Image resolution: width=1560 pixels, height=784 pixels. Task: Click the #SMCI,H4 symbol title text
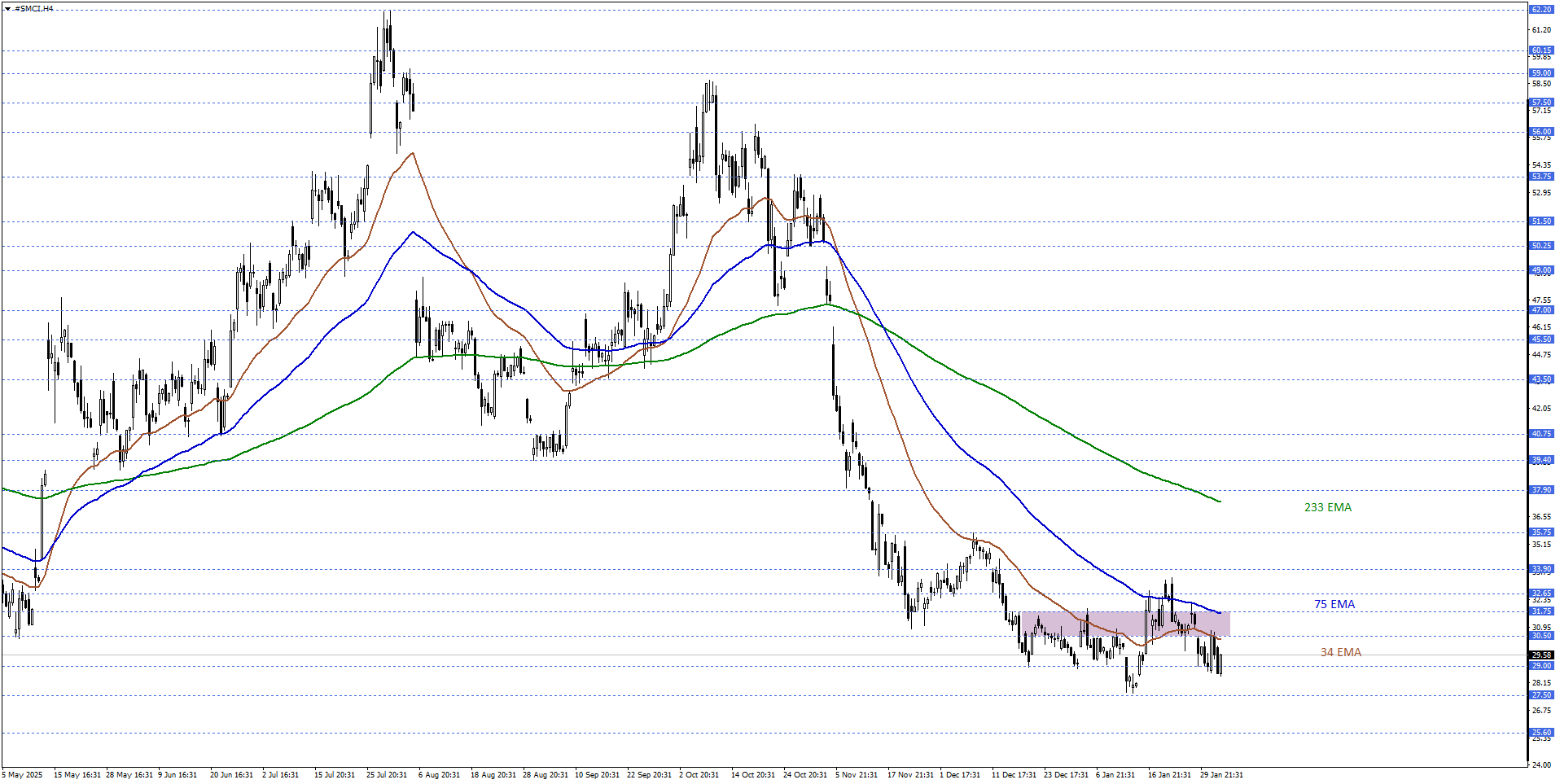34,9
